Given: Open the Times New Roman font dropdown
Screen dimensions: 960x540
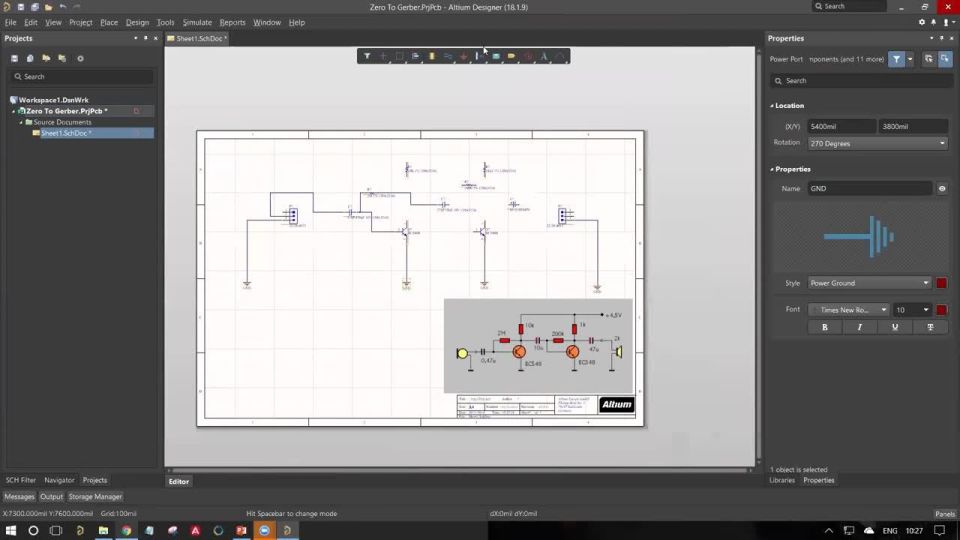Looking at the screenshot, I should (849, 310).
